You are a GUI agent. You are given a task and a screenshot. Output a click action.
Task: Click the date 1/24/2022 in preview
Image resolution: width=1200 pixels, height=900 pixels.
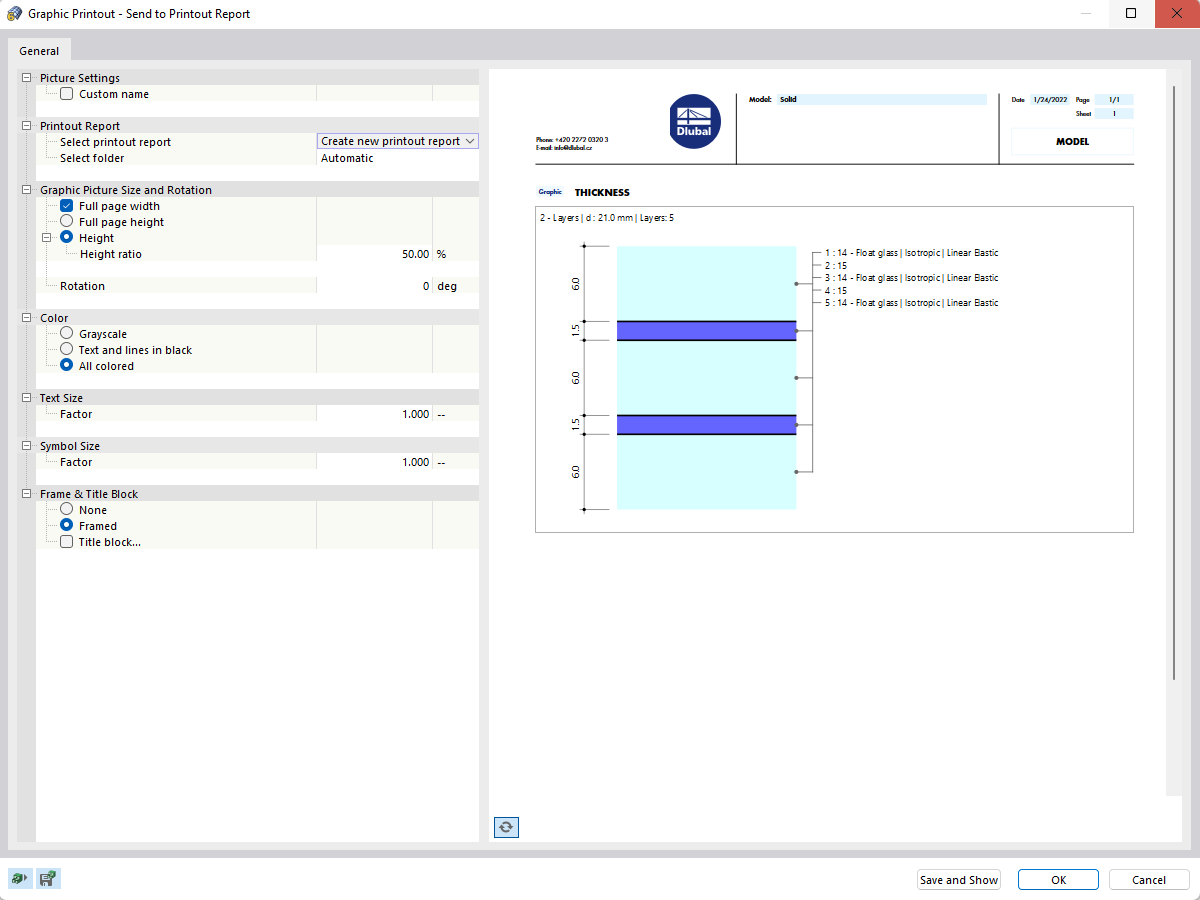[x=1052, y=100]
